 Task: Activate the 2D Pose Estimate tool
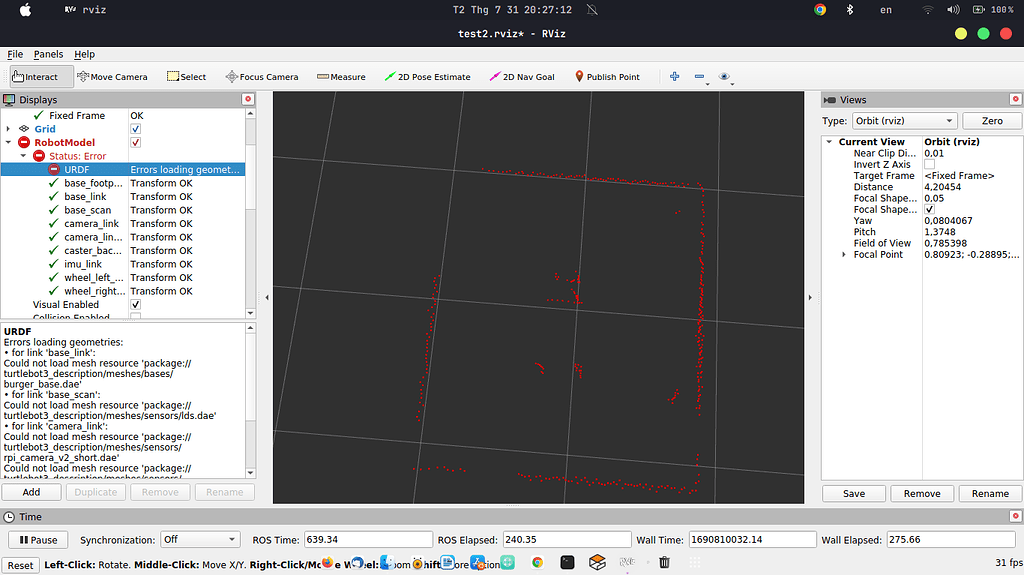427,76
